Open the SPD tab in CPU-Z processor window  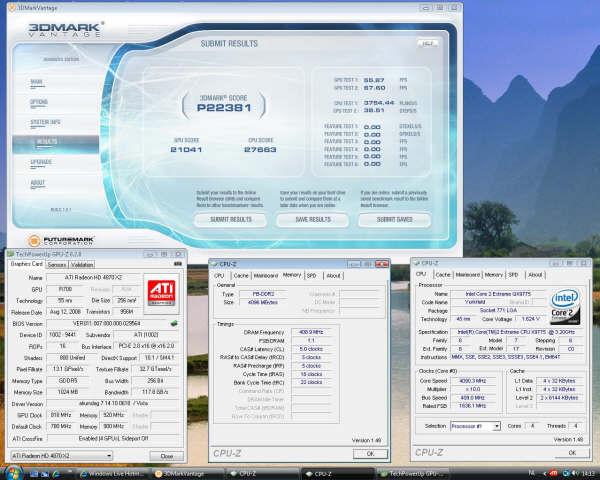(x=513, y=275)
